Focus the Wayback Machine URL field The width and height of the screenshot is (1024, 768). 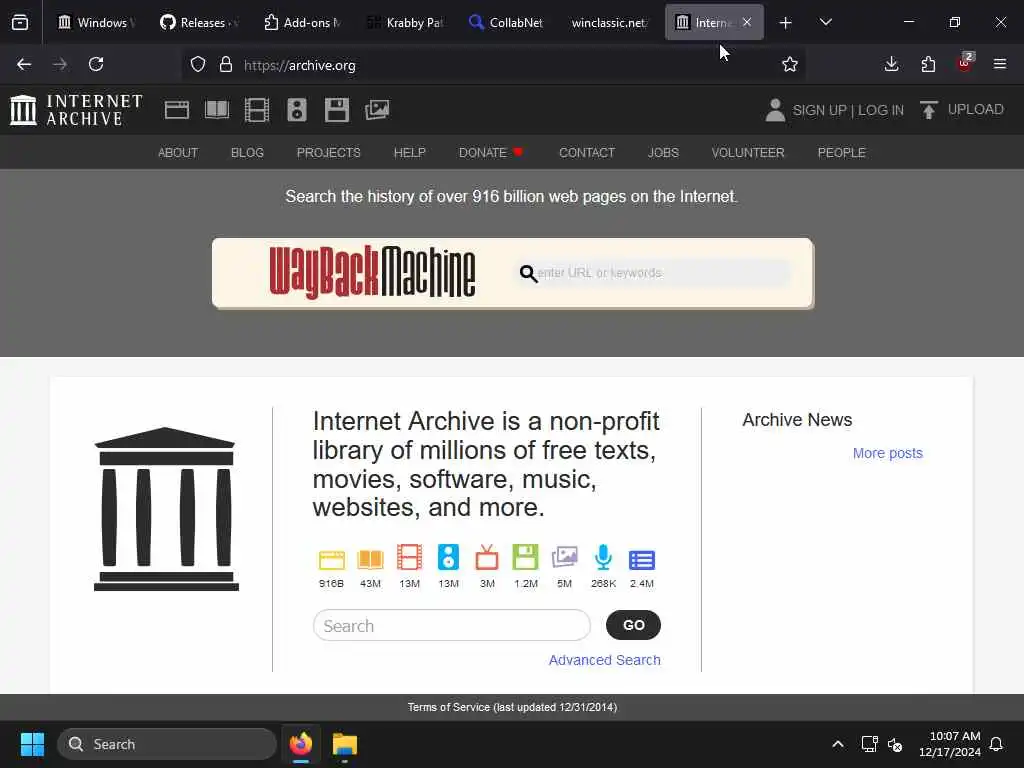coord(654,273)
